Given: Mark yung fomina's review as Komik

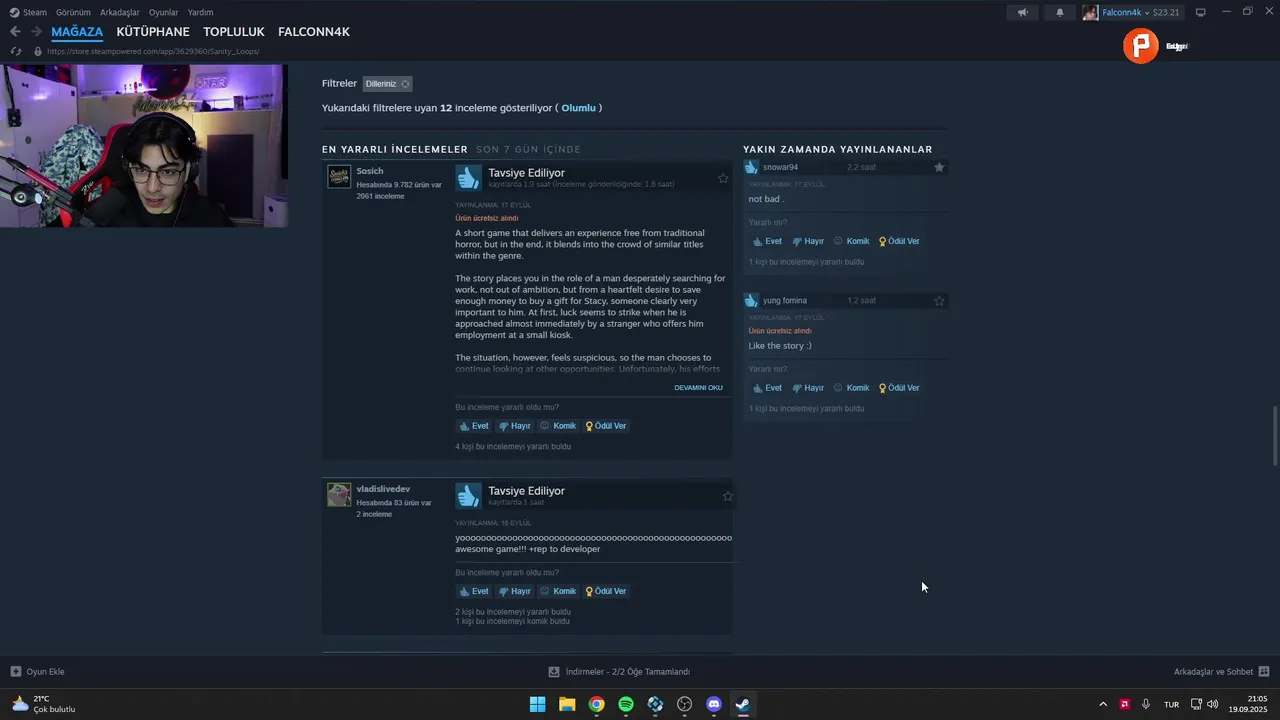Looking at the screenshot, I should click(851, 388).
